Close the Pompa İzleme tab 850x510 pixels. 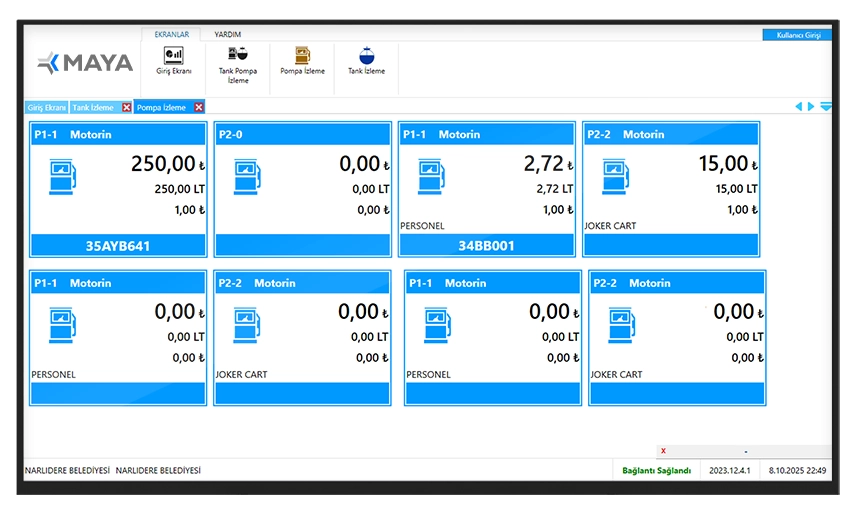pyautogui.click(x=199, y=107)
